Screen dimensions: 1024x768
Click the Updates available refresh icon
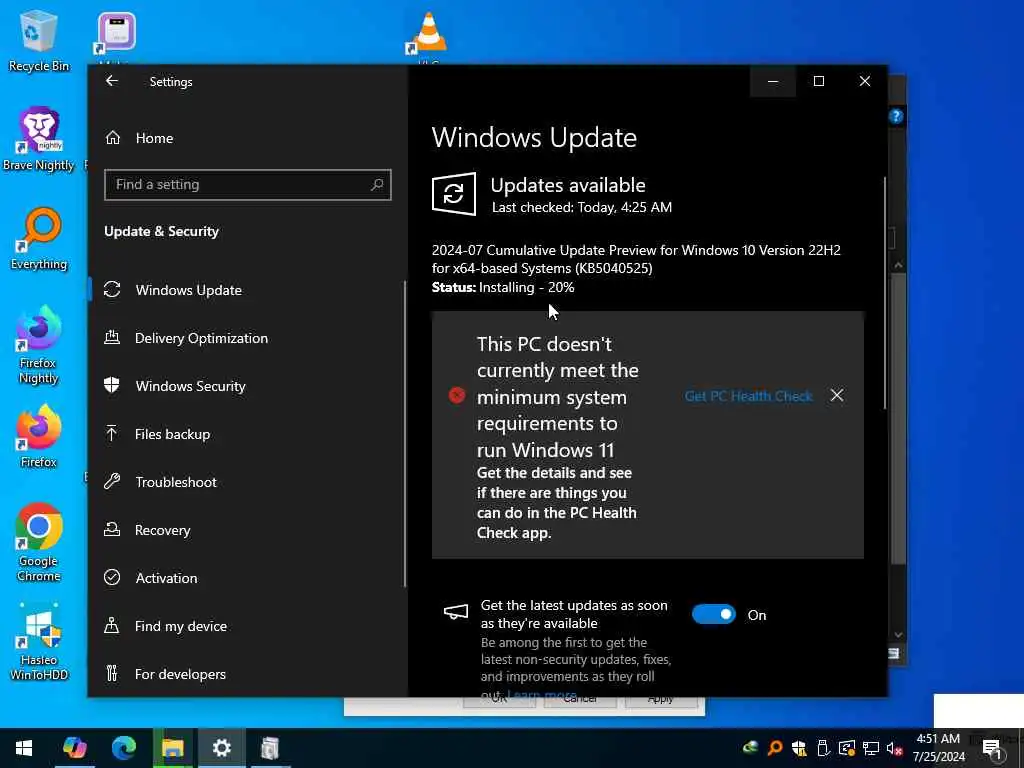click(x=453, y=194)
